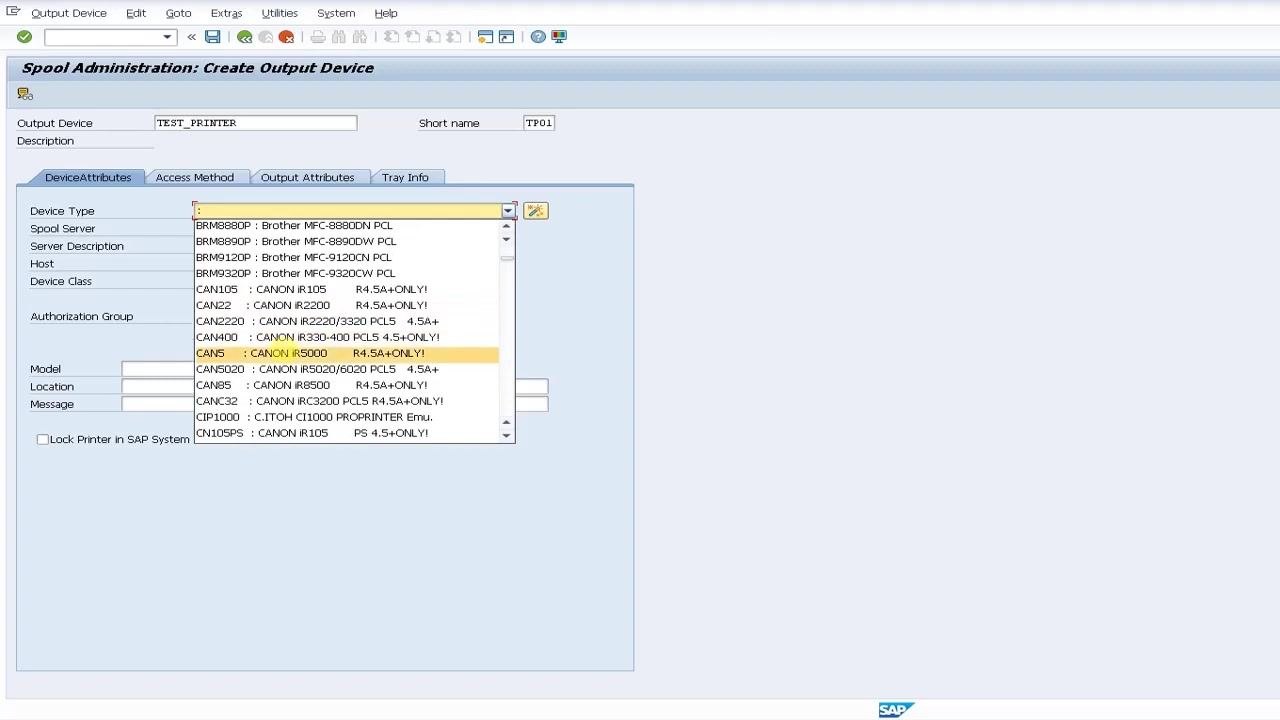Image resolution: width=1280 pixels, height=720 pixels.
Task: Select CAN400 : CANON iR330-400 PCL5 row
Action: click(x=346, y=337)
